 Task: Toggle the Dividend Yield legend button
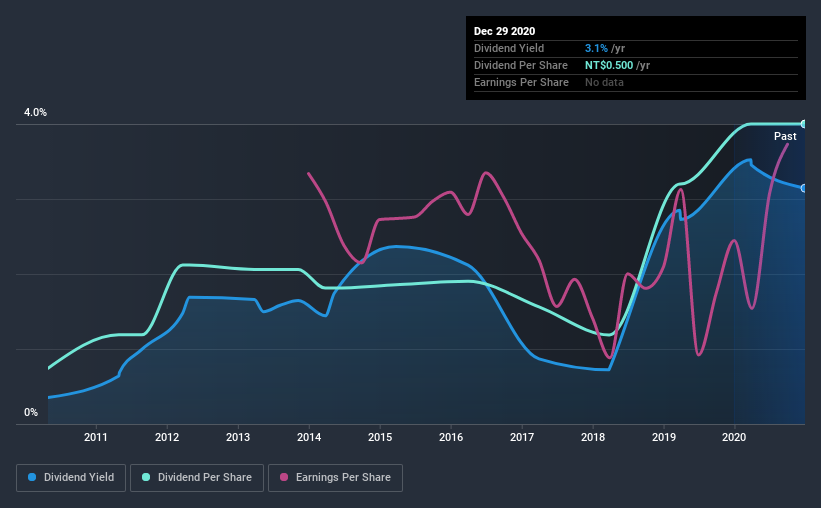click(71, 478)
